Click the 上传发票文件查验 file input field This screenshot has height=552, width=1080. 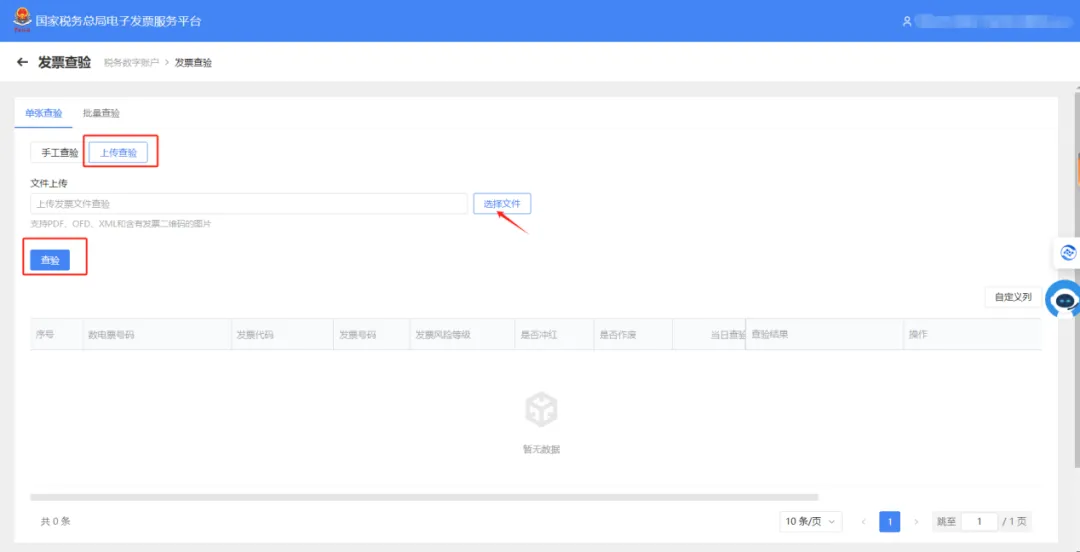pos(249,204)
